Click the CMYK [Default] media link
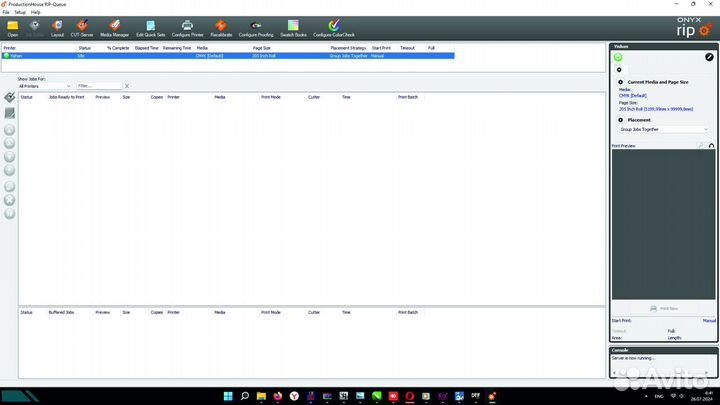This screenshot has height=405, width=720. click(x=632, y=95)
